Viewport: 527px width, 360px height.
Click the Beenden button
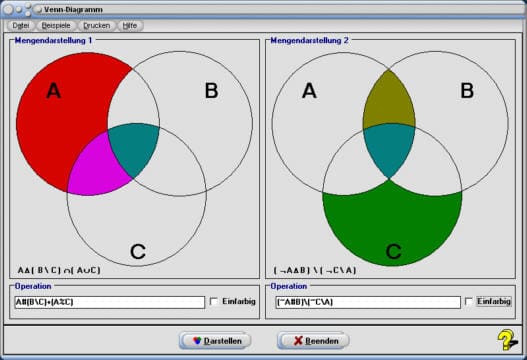[x=313, y=341]
